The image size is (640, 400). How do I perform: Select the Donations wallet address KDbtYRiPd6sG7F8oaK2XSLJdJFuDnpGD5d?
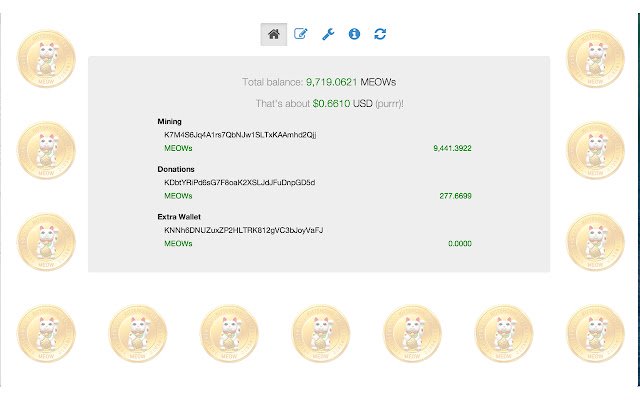point(240,182)
